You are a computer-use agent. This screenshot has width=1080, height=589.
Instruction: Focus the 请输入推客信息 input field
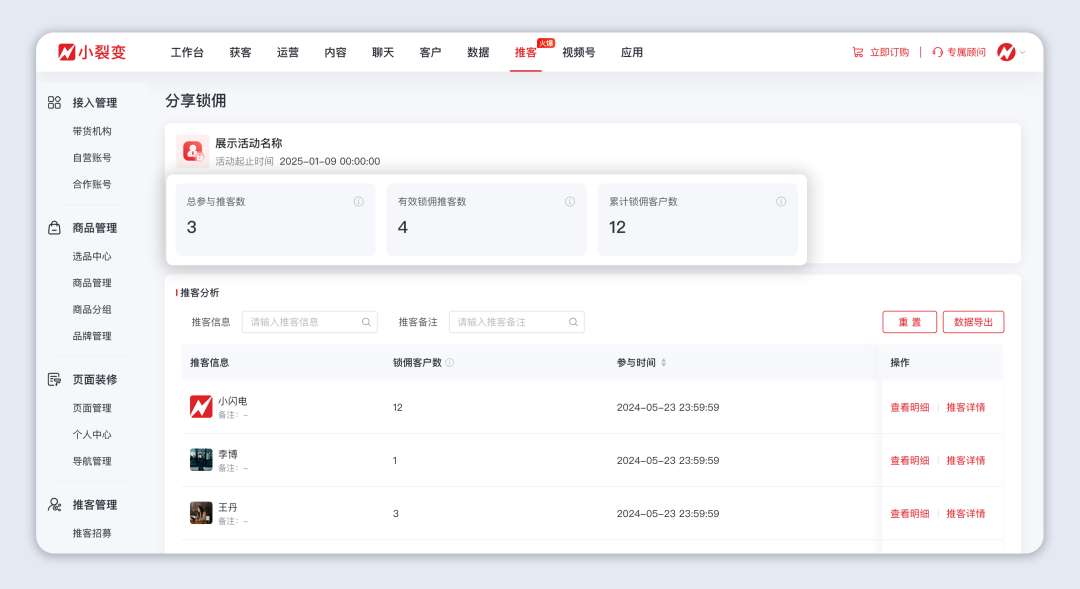pyautogui.click(x=302, y=322)
